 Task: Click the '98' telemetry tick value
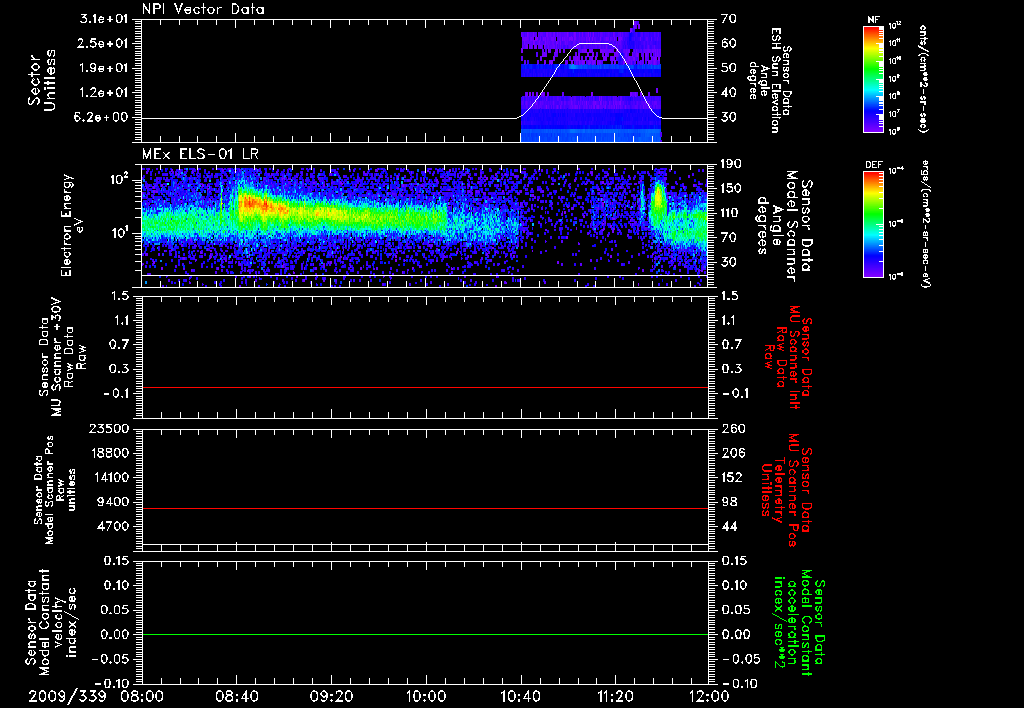coord(729,502)
